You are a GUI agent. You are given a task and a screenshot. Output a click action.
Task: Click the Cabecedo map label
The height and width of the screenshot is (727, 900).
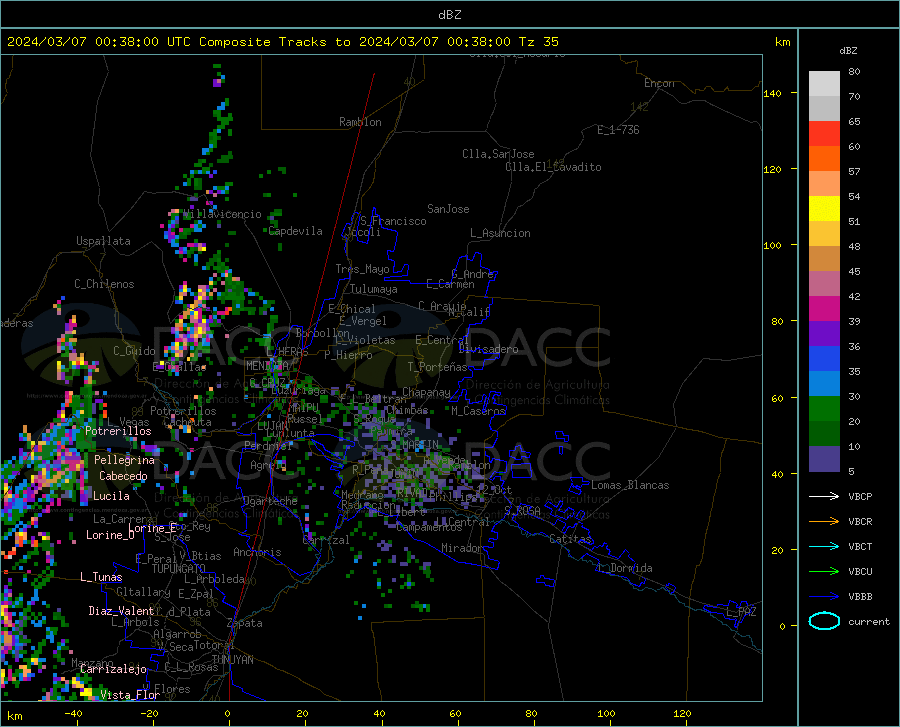[x=123, y=476]
